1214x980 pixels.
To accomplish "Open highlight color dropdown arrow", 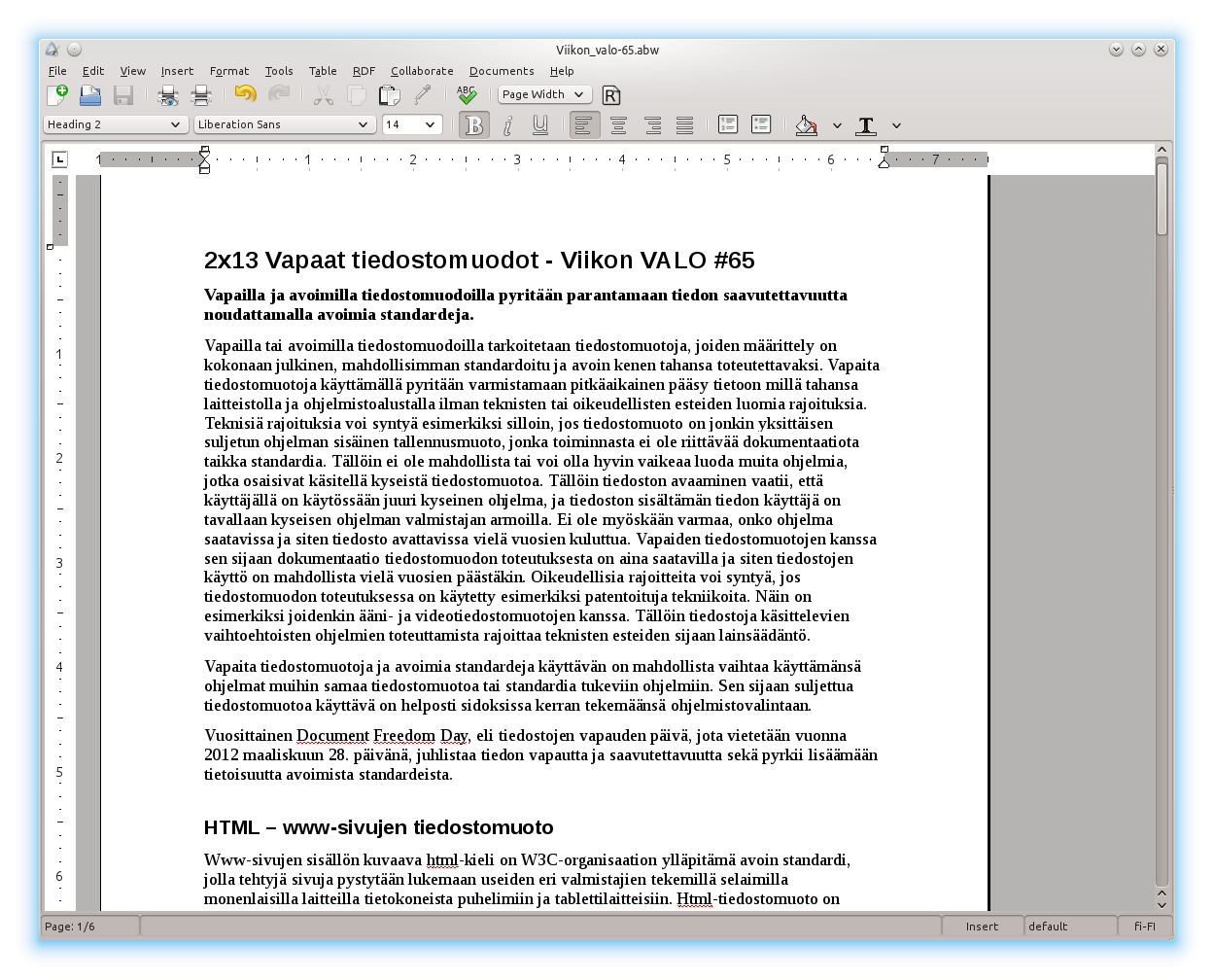I will coord(837,125).
